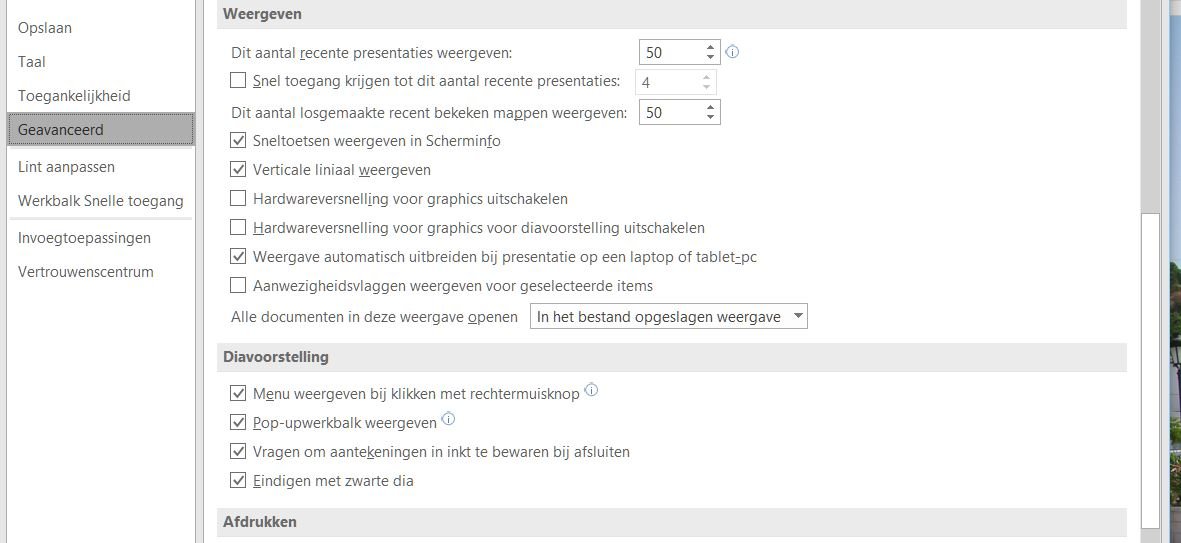The image size is (1181, 543).
Task: Click info icon beside Pop-upwerkbalk weergeven
Action: [448, 419]
